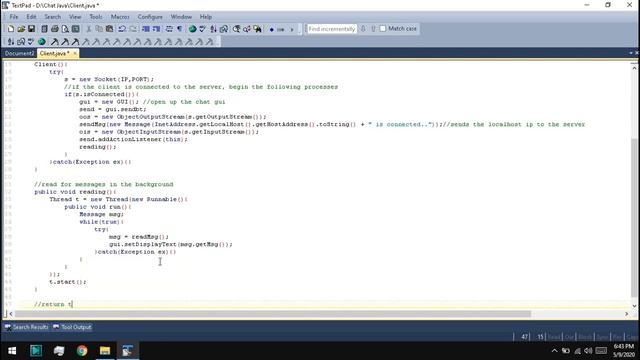This screenshot has height=360, width=640.
Task: Save the file with the floppy disk icon
Action: 31,29
